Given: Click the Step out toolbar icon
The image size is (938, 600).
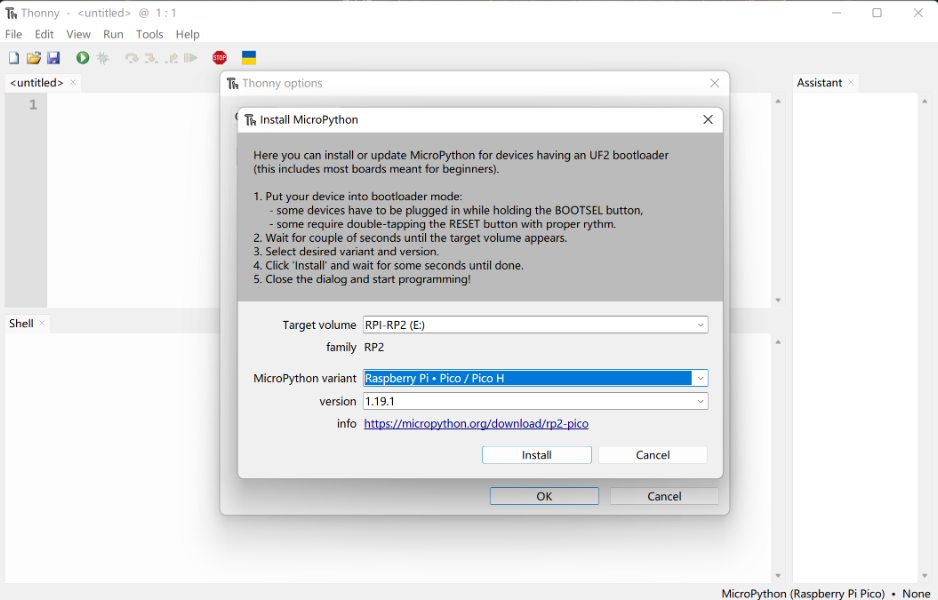Looking at the screenshot, I should click(x=171, y=58).
